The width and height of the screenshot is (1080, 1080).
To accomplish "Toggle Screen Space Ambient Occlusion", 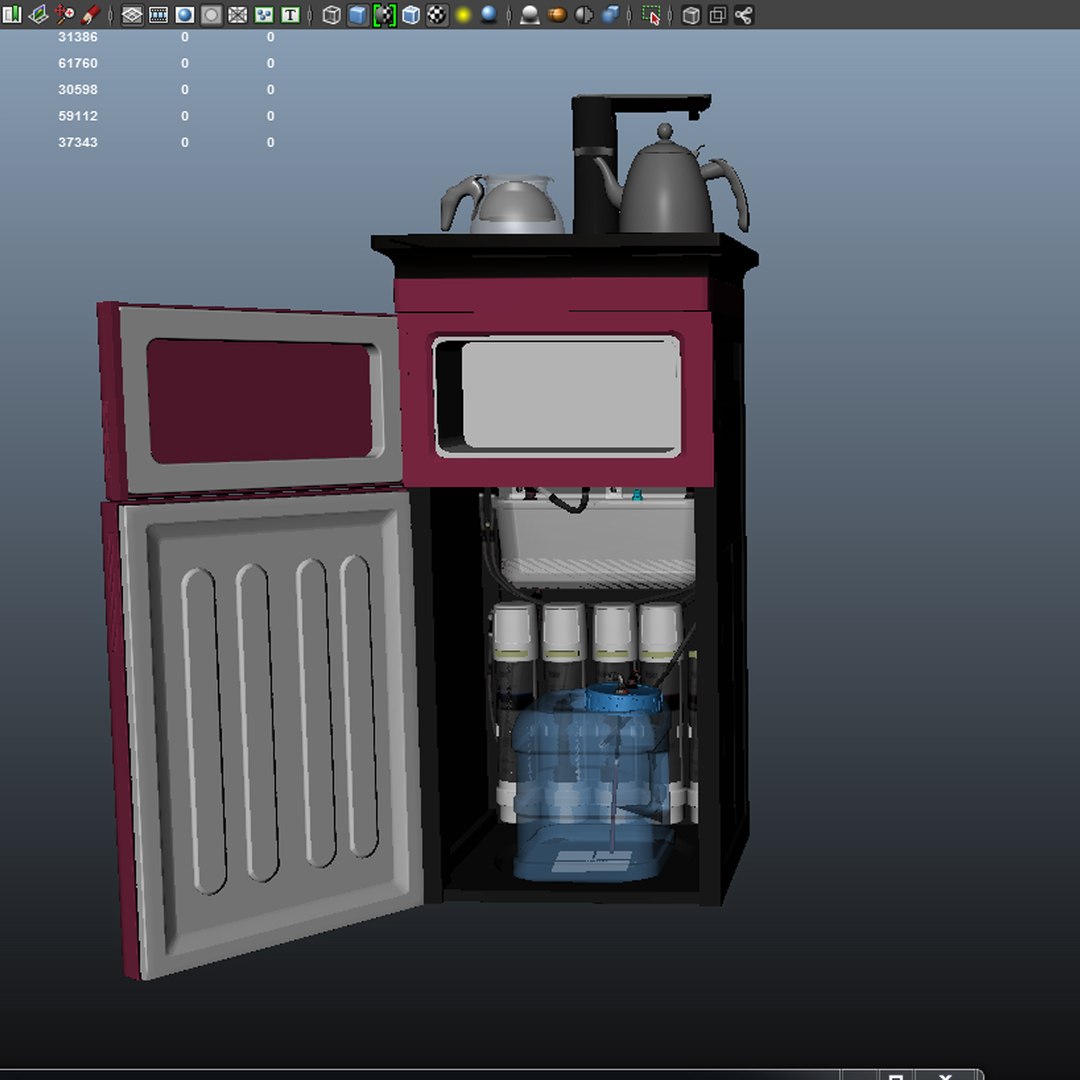I will click(530, 14).
